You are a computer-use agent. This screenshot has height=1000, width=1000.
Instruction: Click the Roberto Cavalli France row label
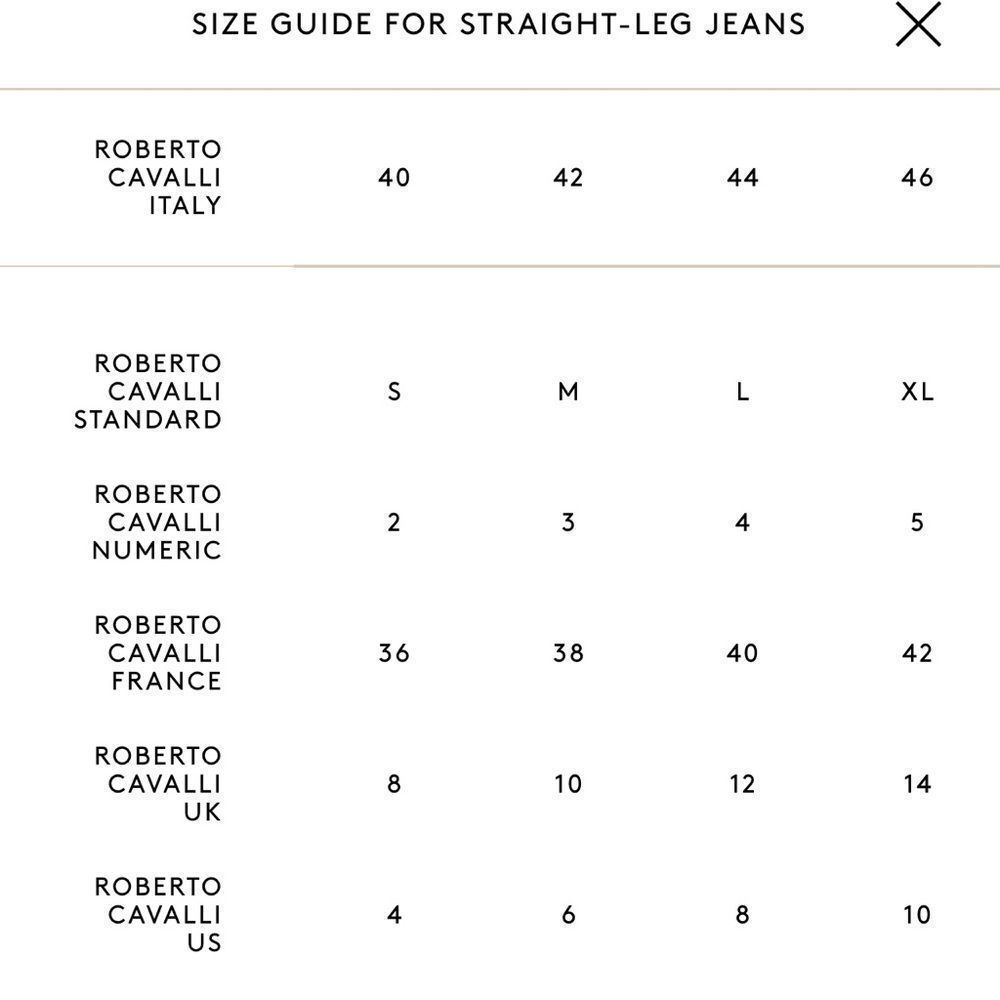coord(157,653)
